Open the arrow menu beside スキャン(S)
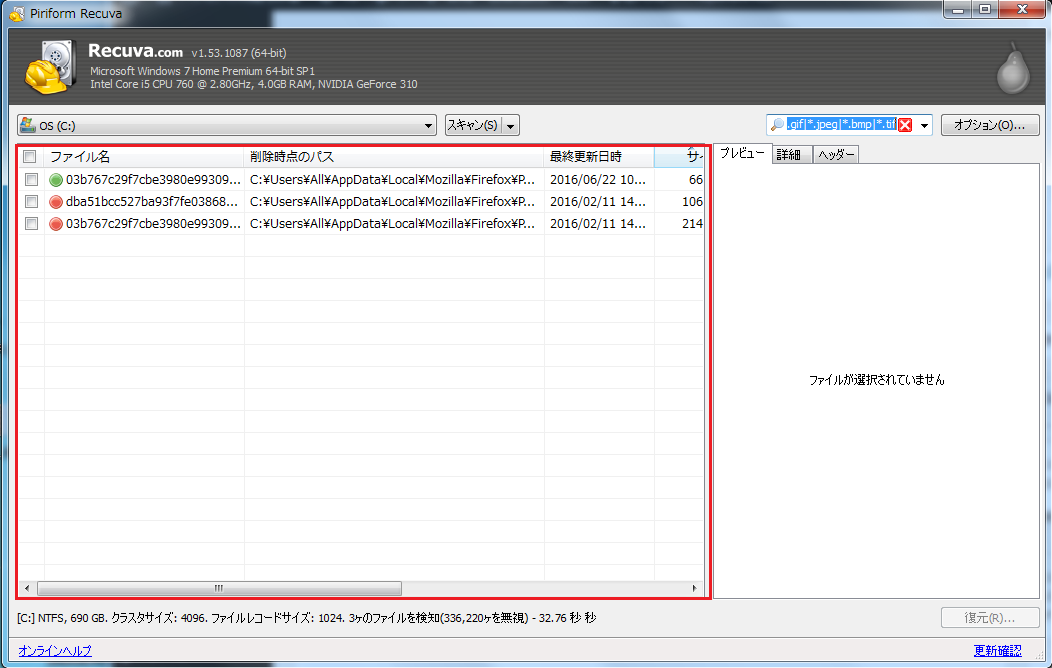 (x=511, y=125)
